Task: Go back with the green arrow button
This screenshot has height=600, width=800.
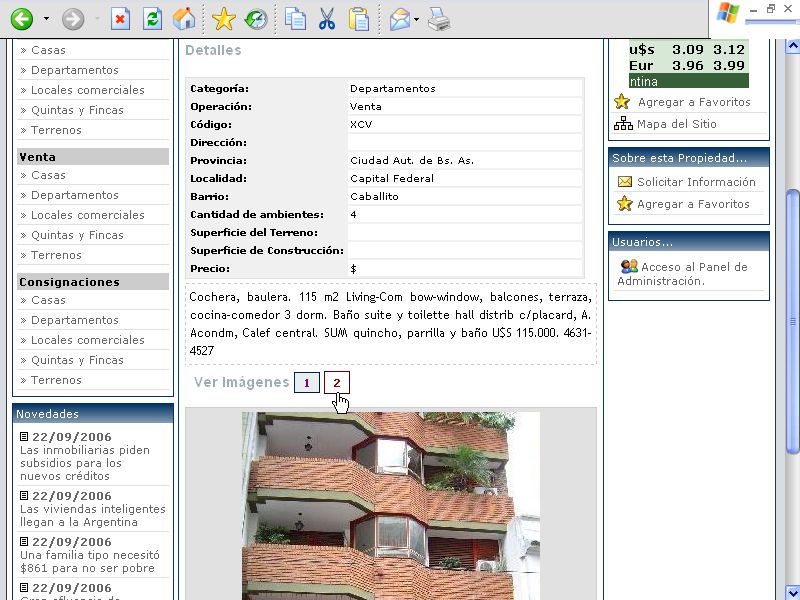Action: point(22,19)
